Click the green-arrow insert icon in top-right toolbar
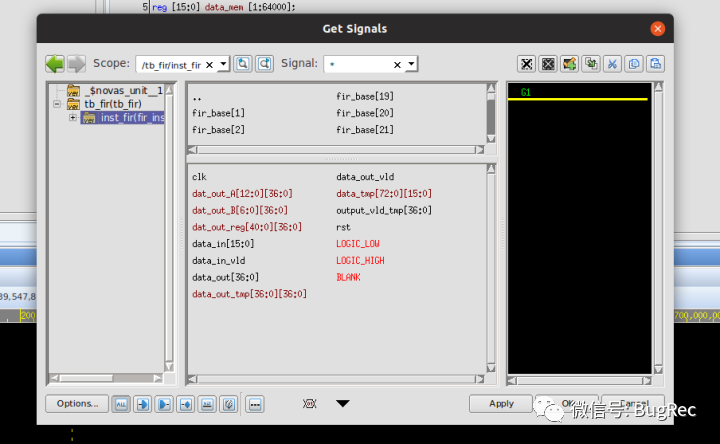Screen dimensions: 720x444 coord(591,64)
